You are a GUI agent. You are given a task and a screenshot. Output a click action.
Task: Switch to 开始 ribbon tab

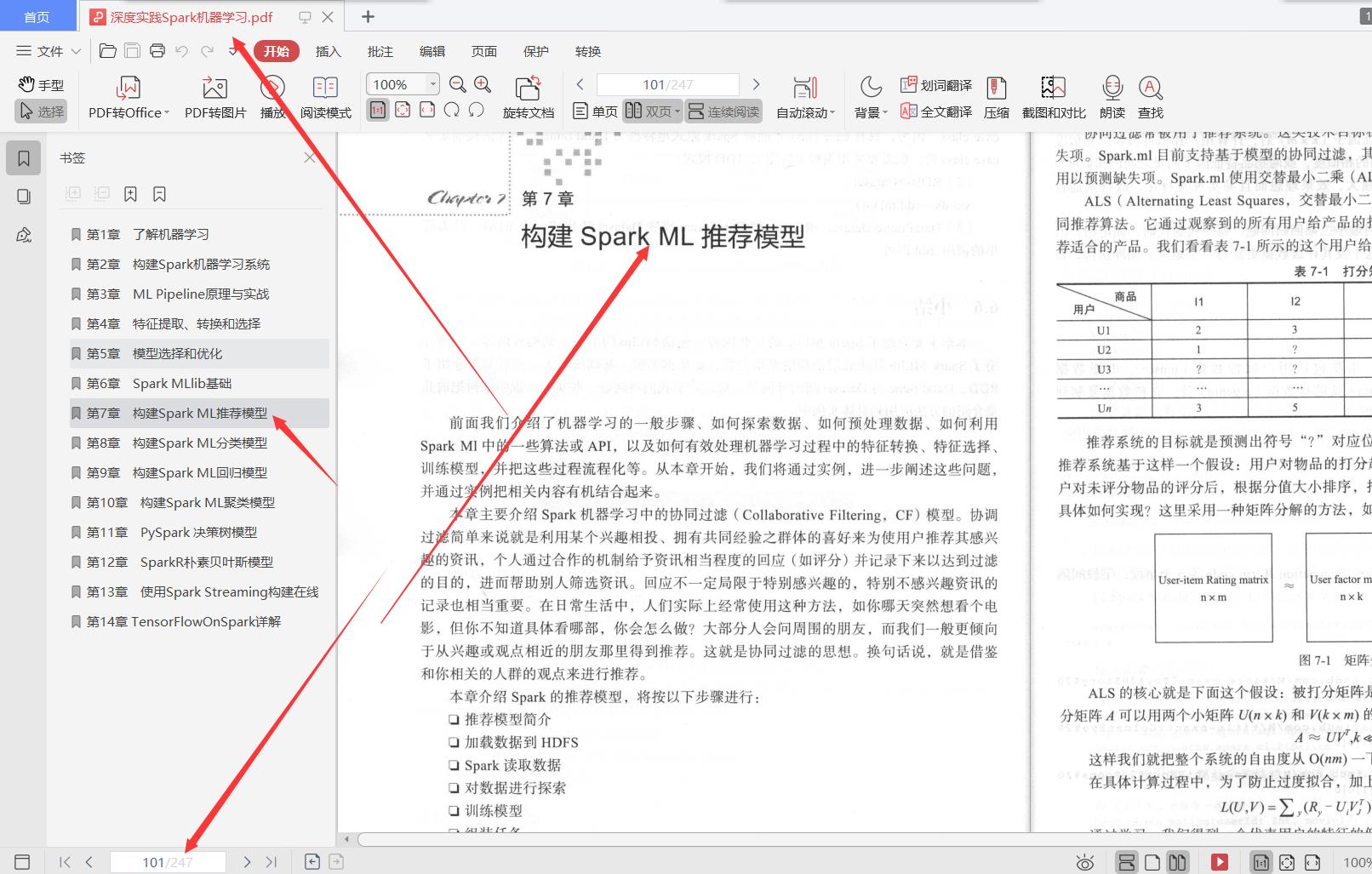click(x=277, y=51)
